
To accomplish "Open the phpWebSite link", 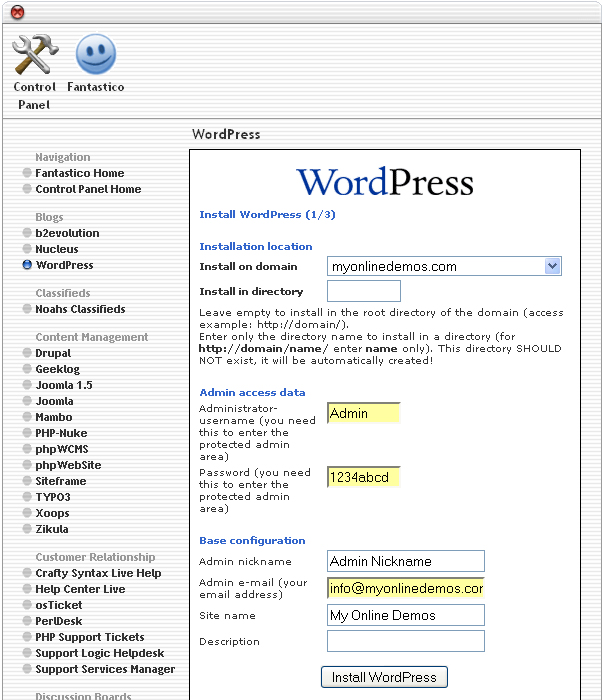I will click(x=68, y=465).
